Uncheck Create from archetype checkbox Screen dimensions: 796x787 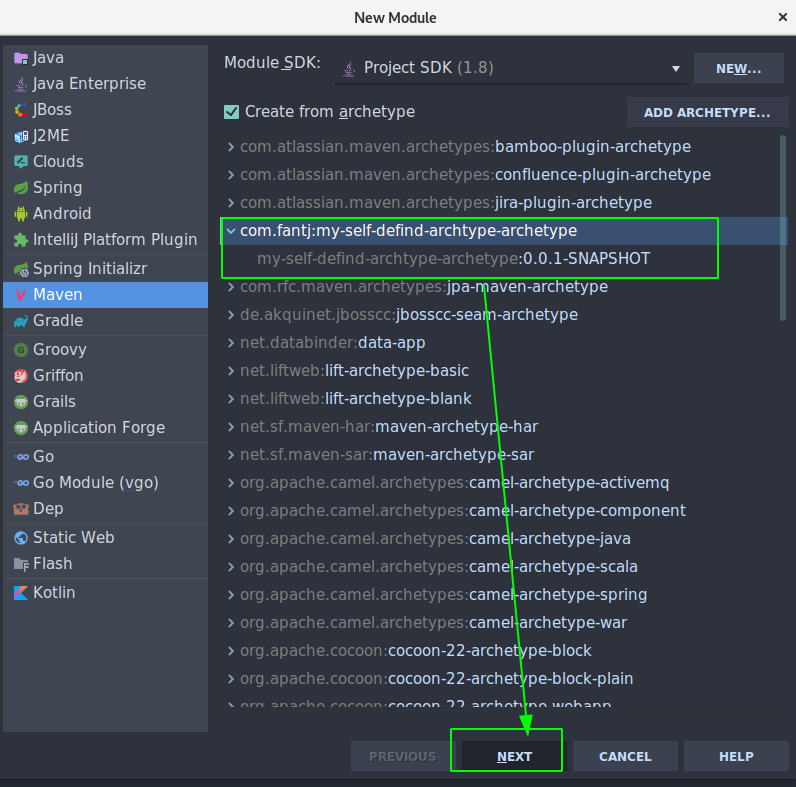(x=231, y=112)
